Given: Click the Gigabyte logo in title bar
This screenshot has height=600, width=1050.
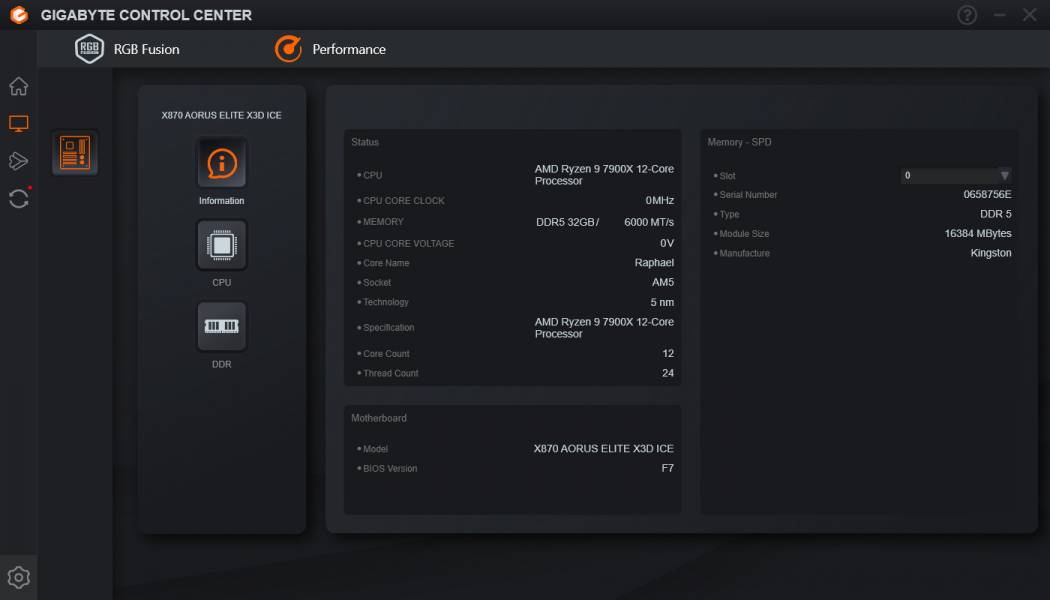Looking at the screenshot, I should [18, 15].
